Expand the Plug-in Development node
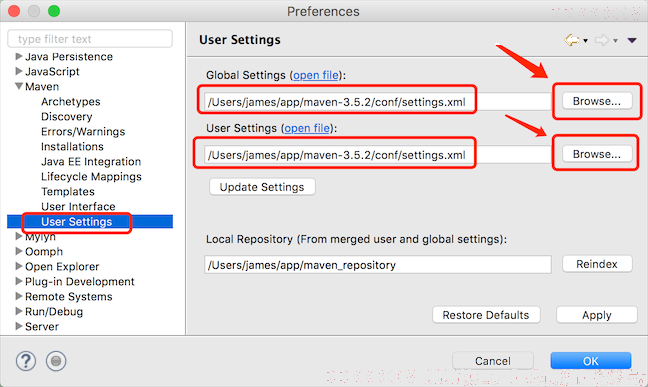This screenshot has width=648, height=387. [x=19, y=281]
